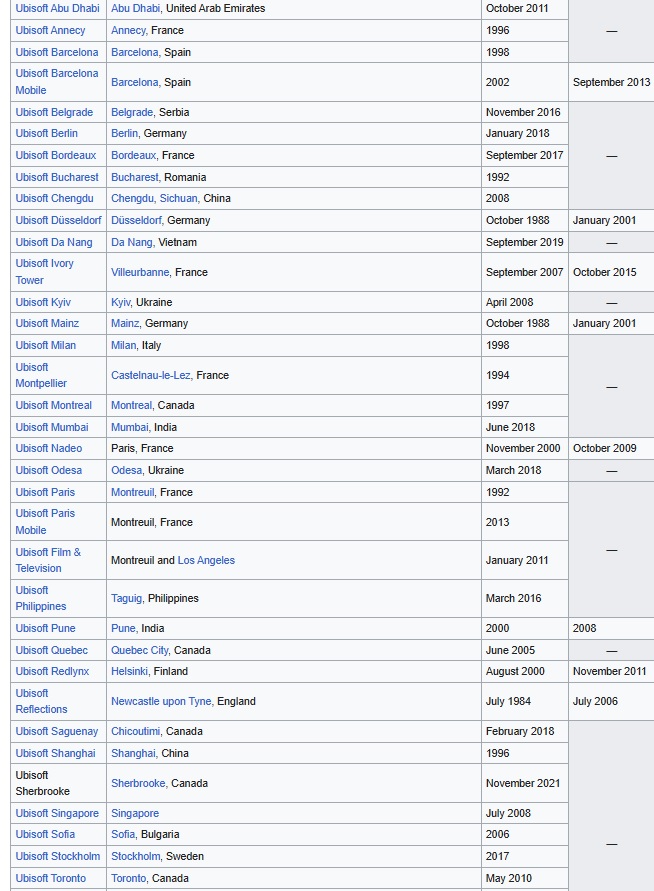The width and height of the screenshot is (654, 891).
Task: Follow the Taguig location link
Action: [127, 598]
